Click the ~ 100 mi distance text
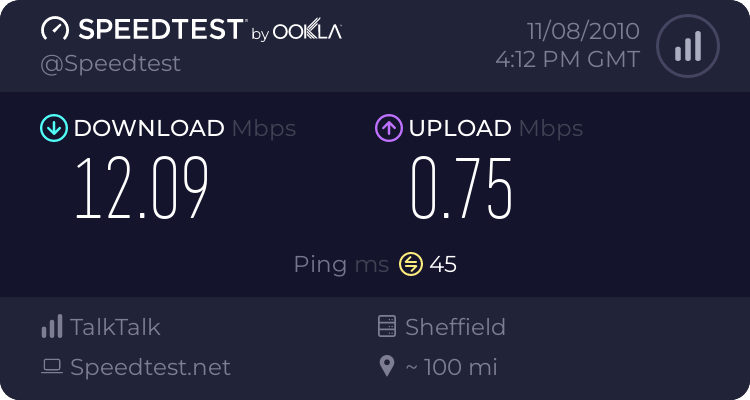Image resolution: width=750 pixels, height=400 pixels. [x=451, y=367]
